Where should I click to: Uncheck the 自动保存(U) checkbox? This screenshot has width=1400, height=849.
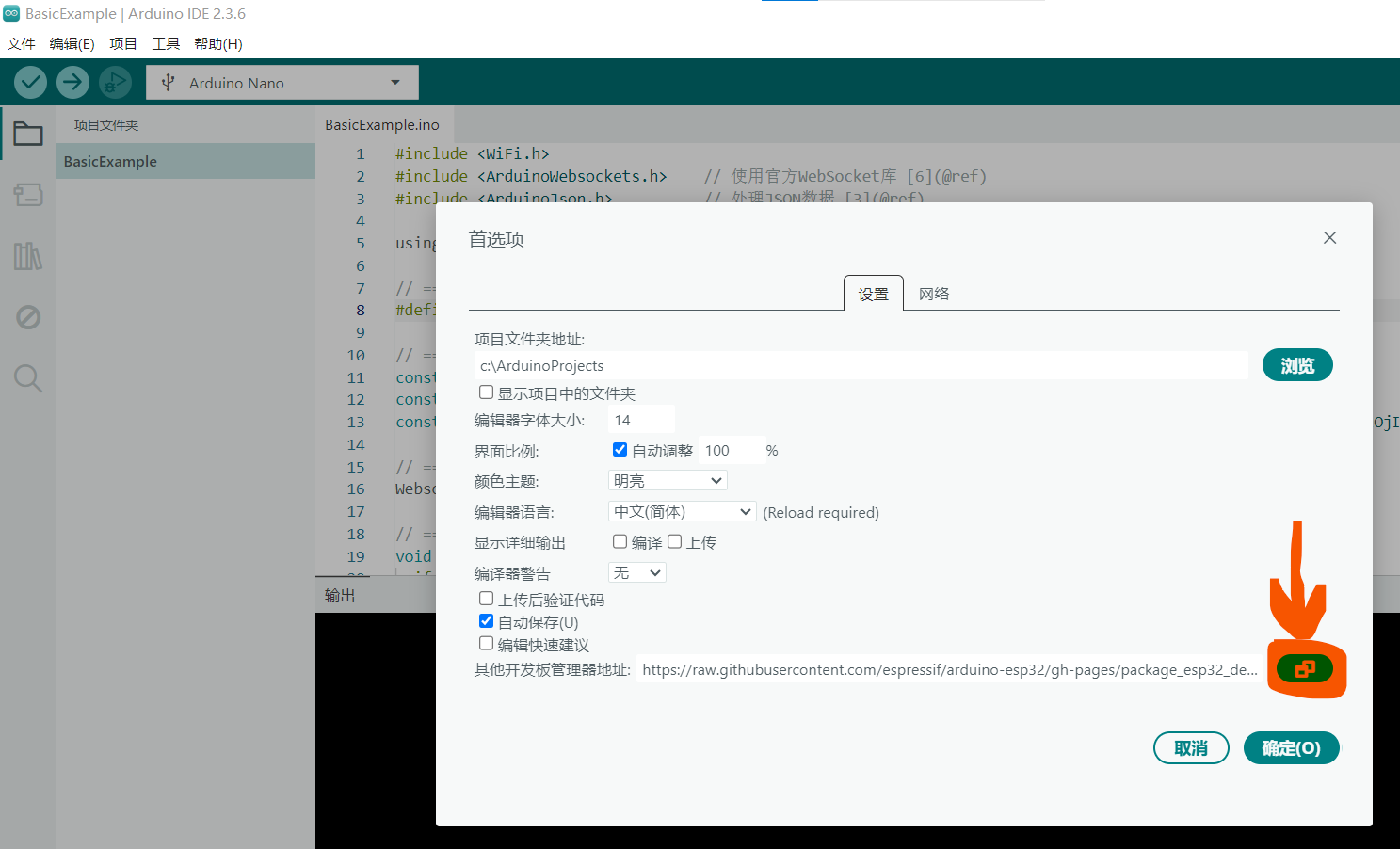click(486, 621)
